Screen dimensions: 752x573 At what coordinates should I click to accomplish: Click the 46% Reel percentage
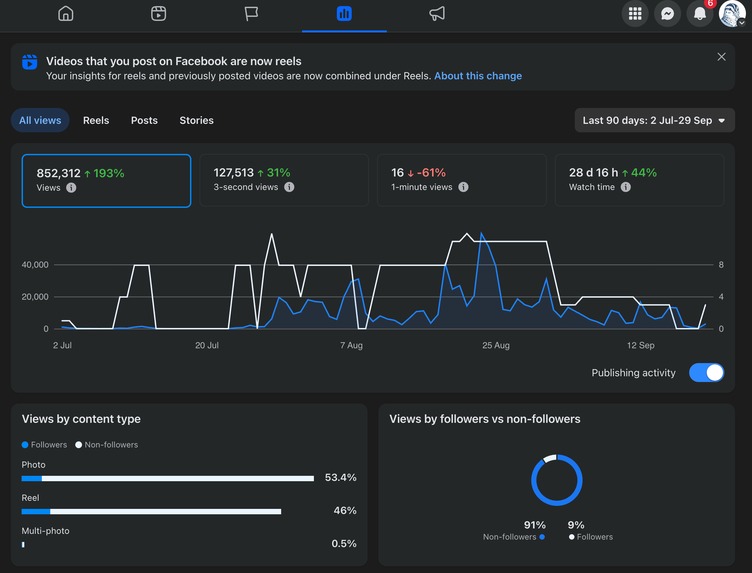pyautogui.click(x=345, y=511)
